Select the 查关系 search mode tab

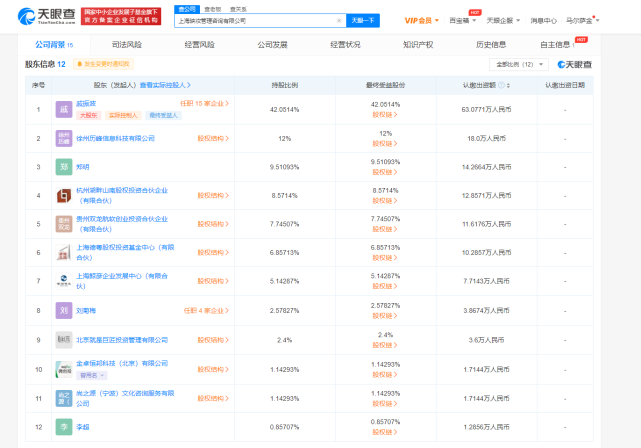(x=238, y=9)
